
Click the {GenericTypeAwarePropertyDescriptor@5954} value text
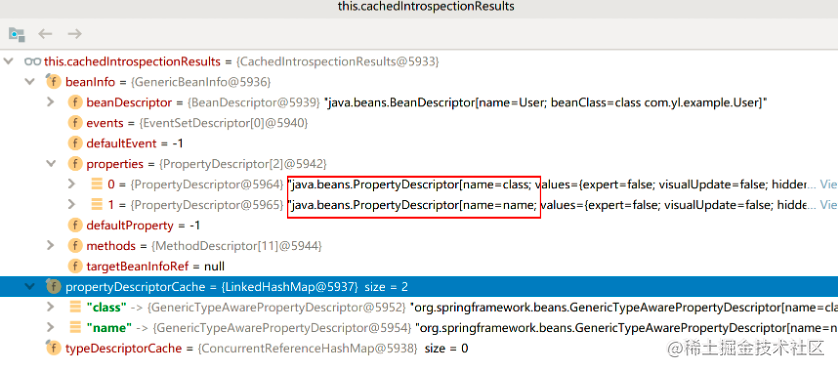(x=283, y=328)
